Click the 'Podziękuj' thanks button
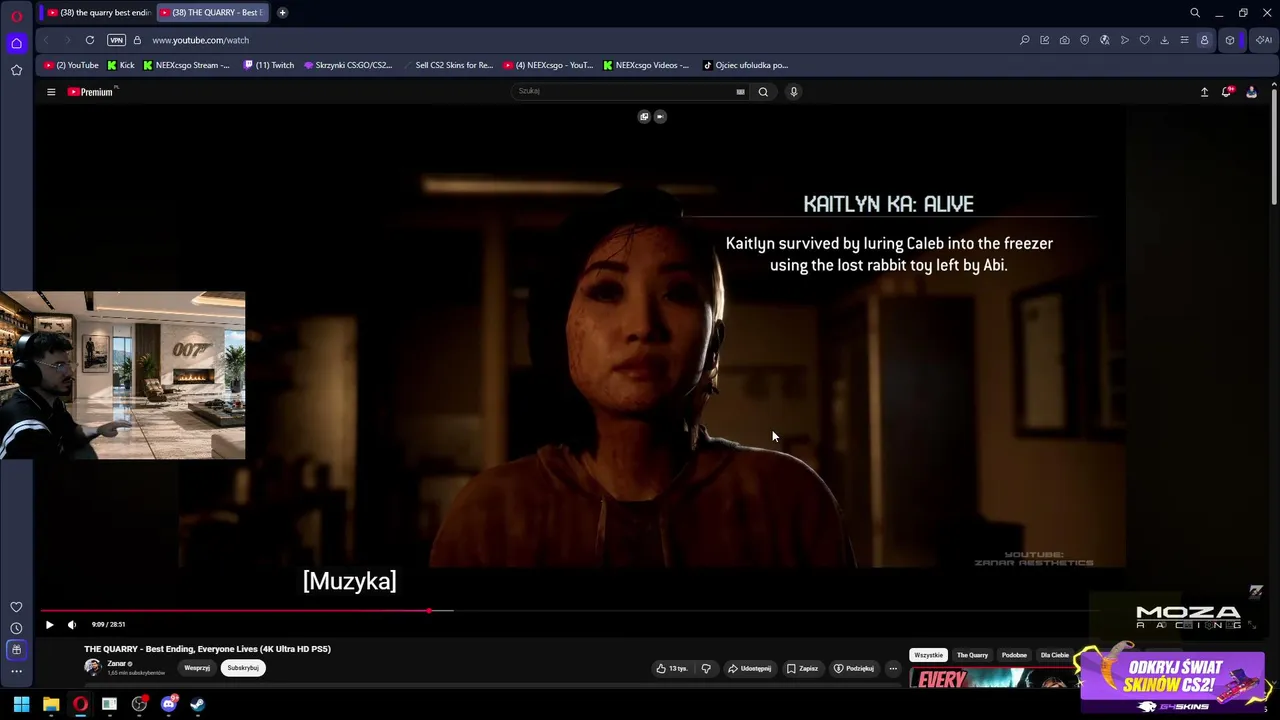Viewport: 1280px width, 720px height. pyautogui.click(x=854, y=668)
